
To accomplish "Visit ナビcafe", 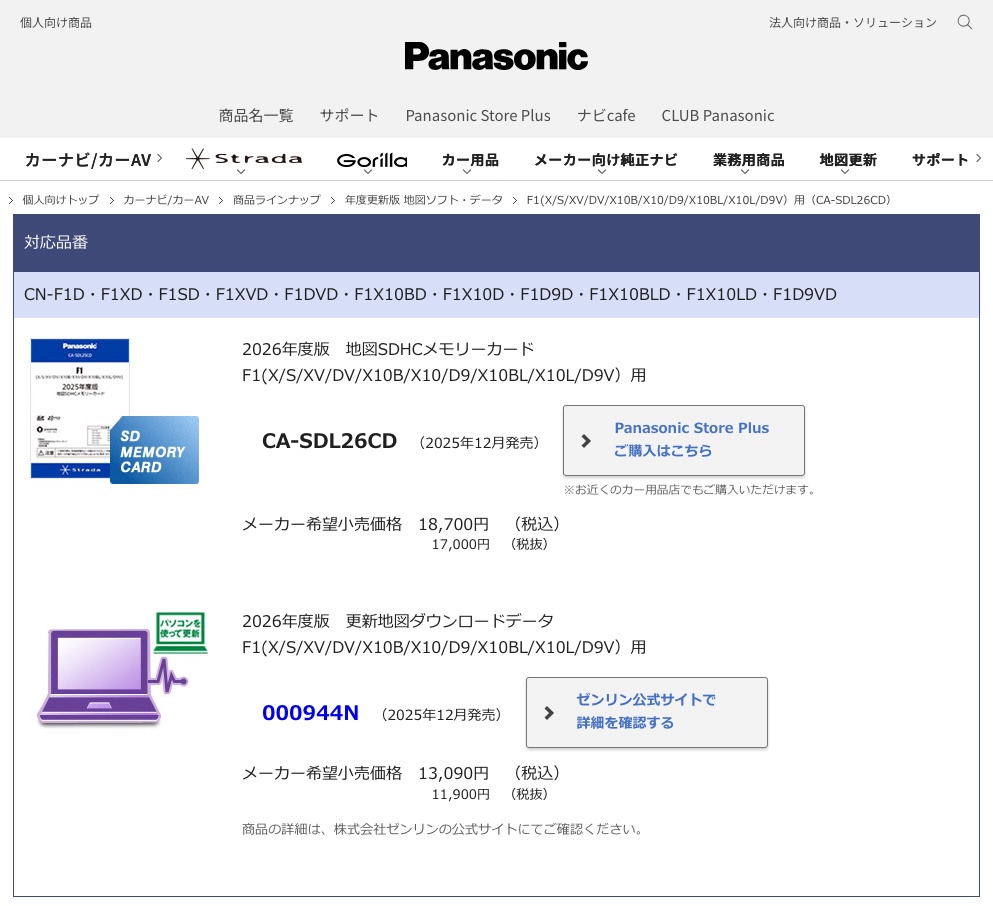I will tap(606, 116).
